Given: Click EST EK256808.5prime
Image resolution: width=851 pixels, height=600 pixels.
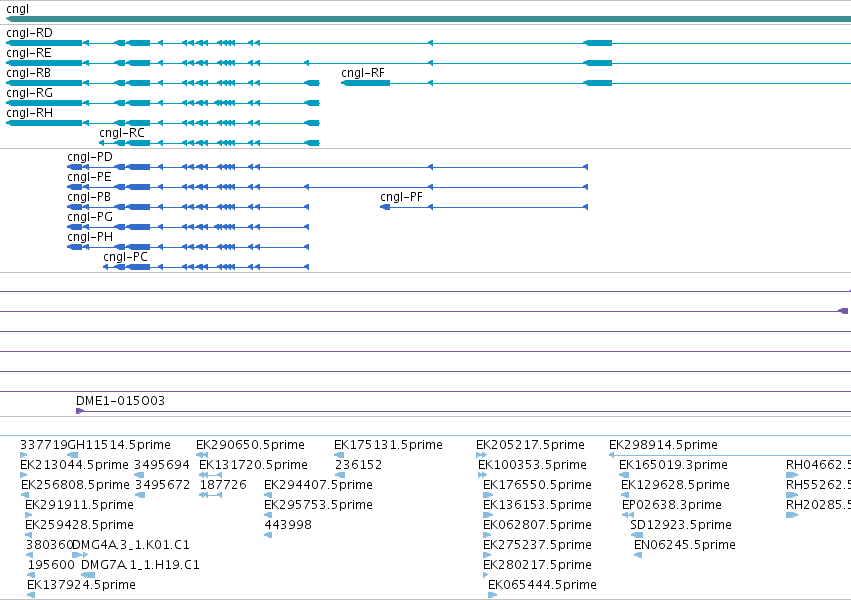Looking at the screenshot, I should [75, 485].
